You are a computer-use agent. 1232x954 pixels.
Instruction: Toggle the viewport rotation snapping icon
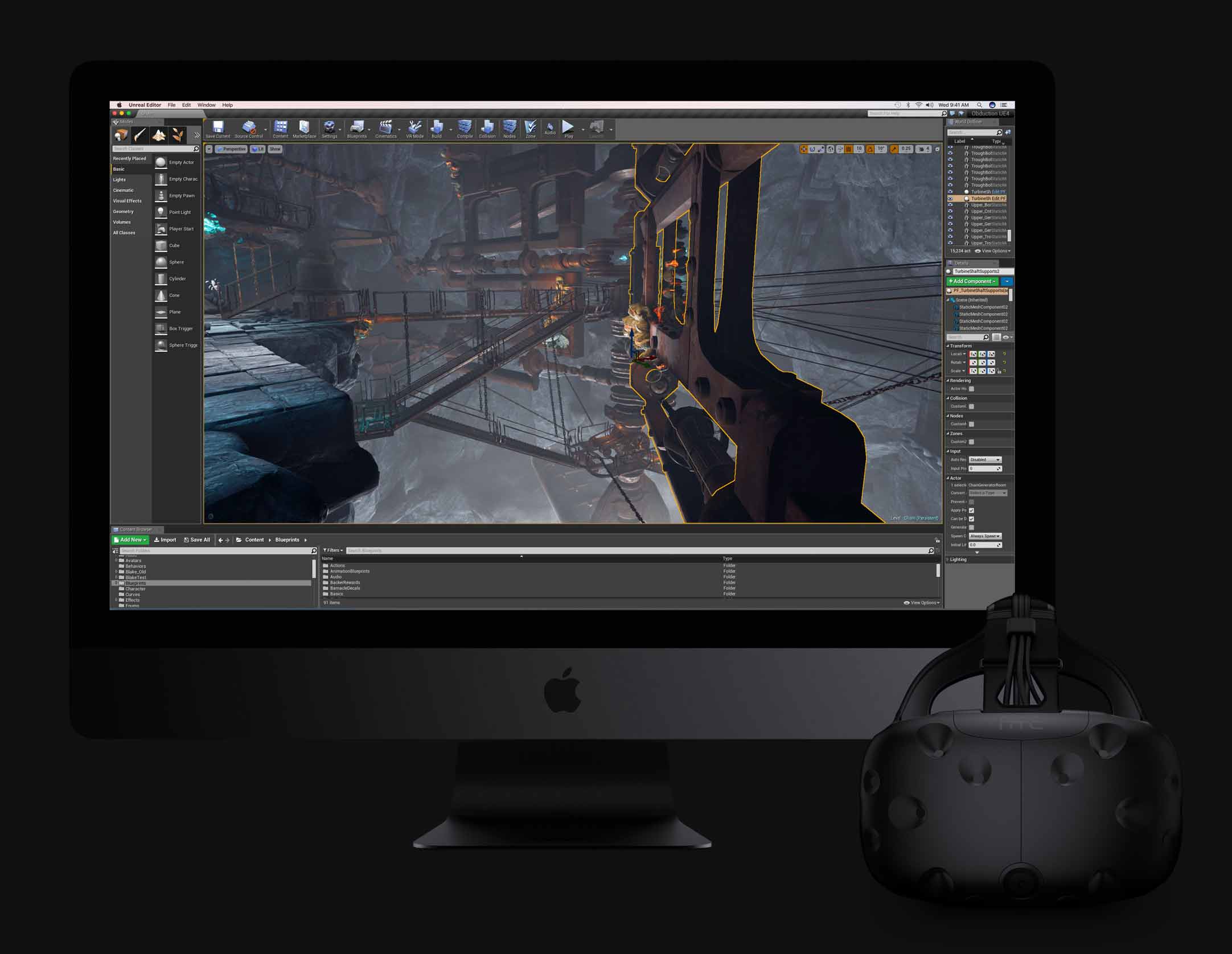pos(870,149)
